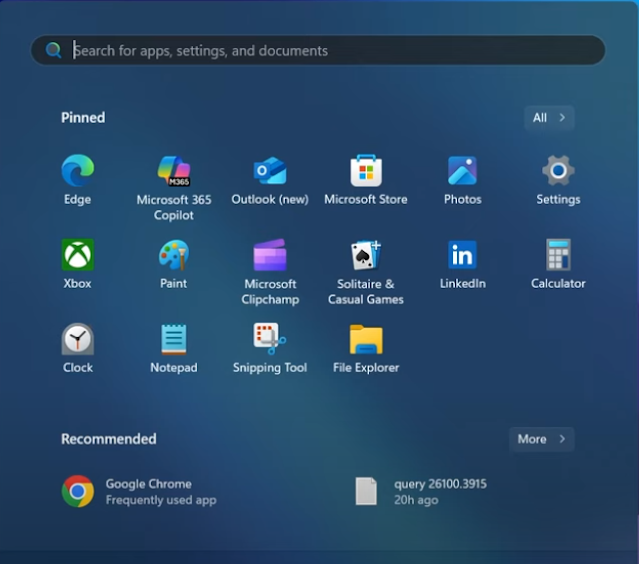
Task: Open the Paint app
Action: 174,255
